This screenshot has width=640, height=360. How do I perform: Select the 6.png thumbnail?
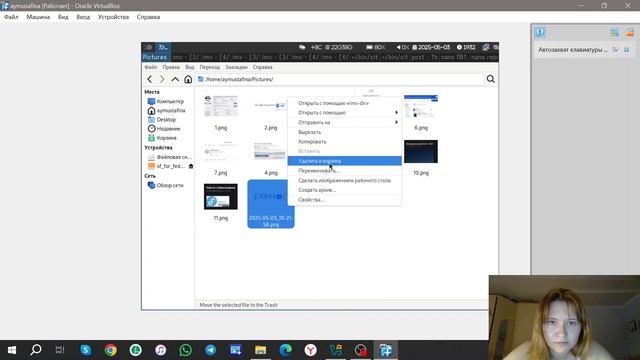421,107
